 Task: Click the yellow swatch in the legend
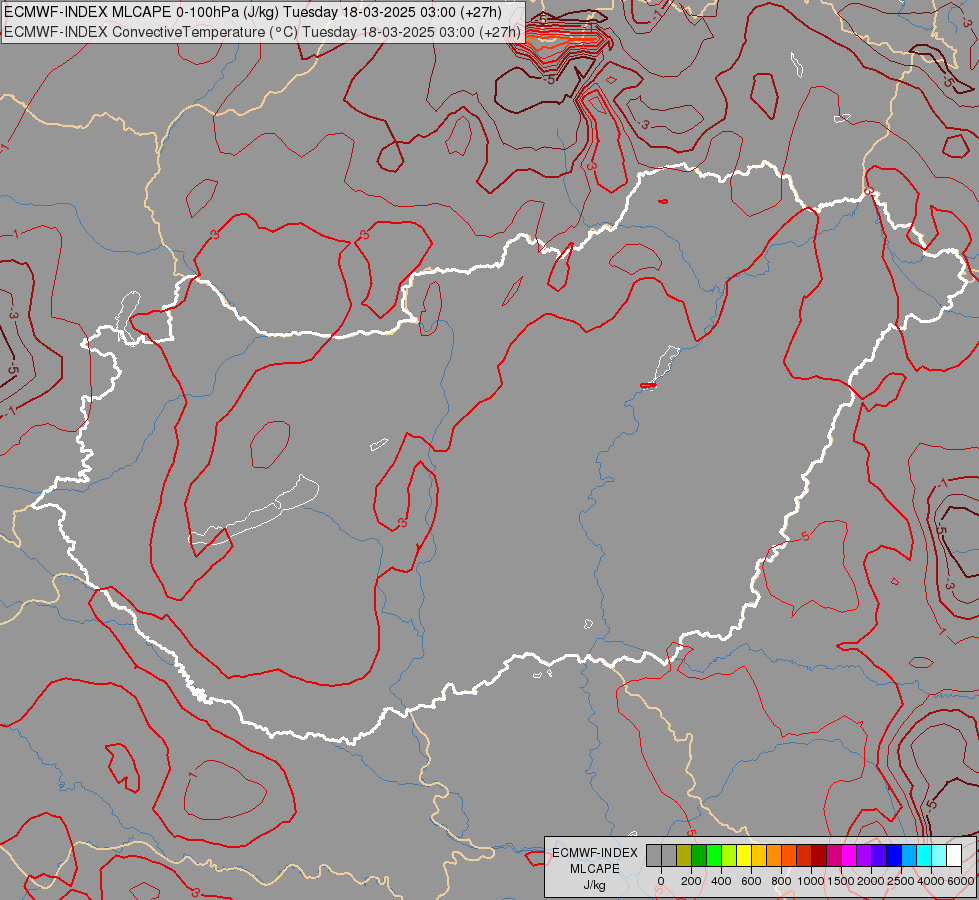point(744,855)
